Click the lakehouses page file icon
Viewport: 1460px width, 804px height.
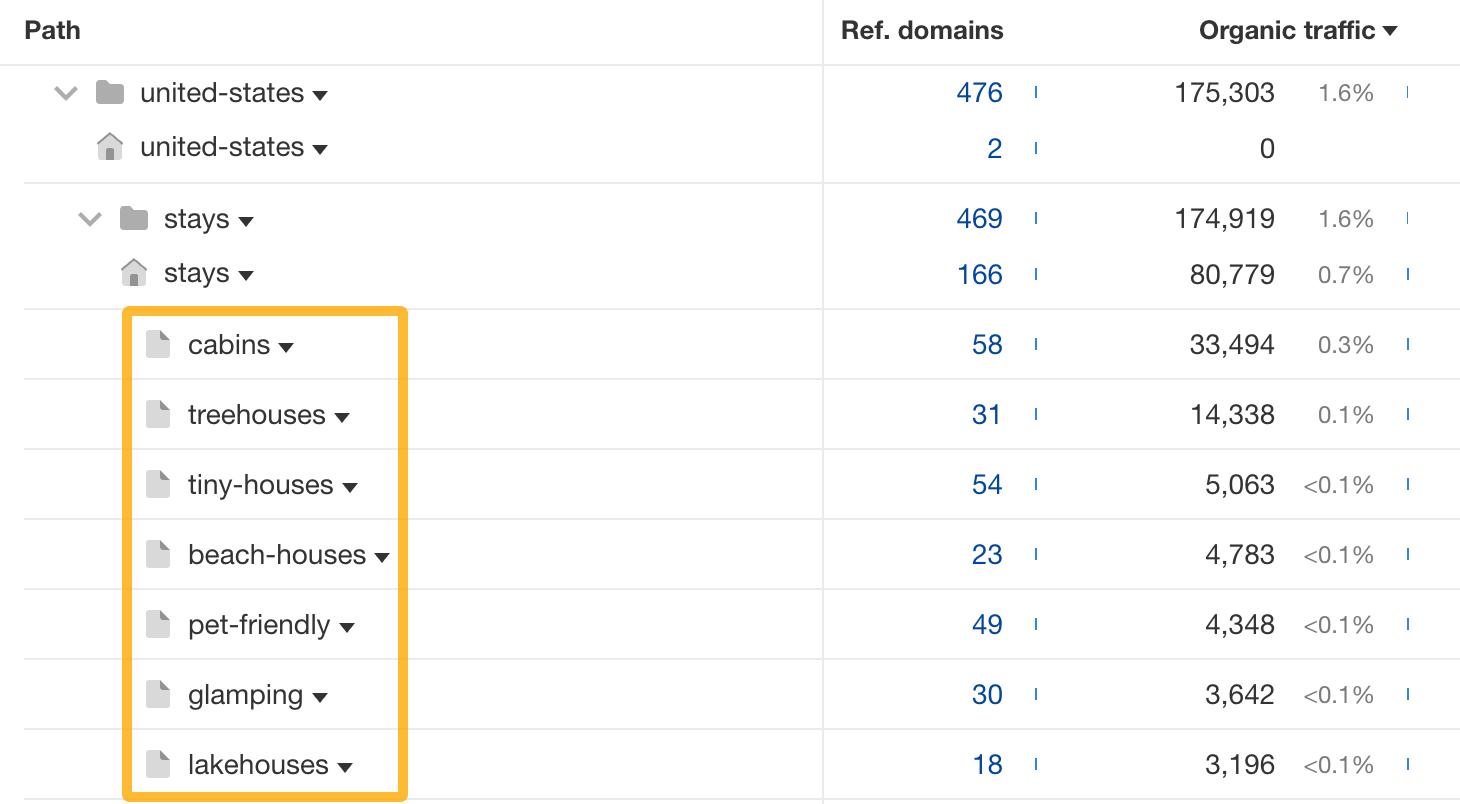pyautogui.click(x=158, y=765)
